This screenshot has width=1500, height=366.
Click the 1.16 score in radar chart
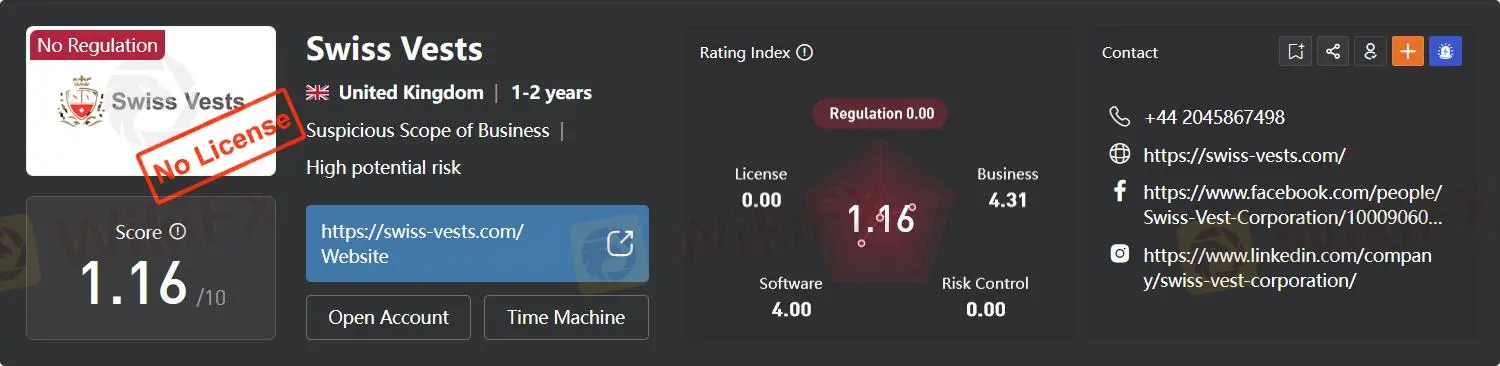881,219
